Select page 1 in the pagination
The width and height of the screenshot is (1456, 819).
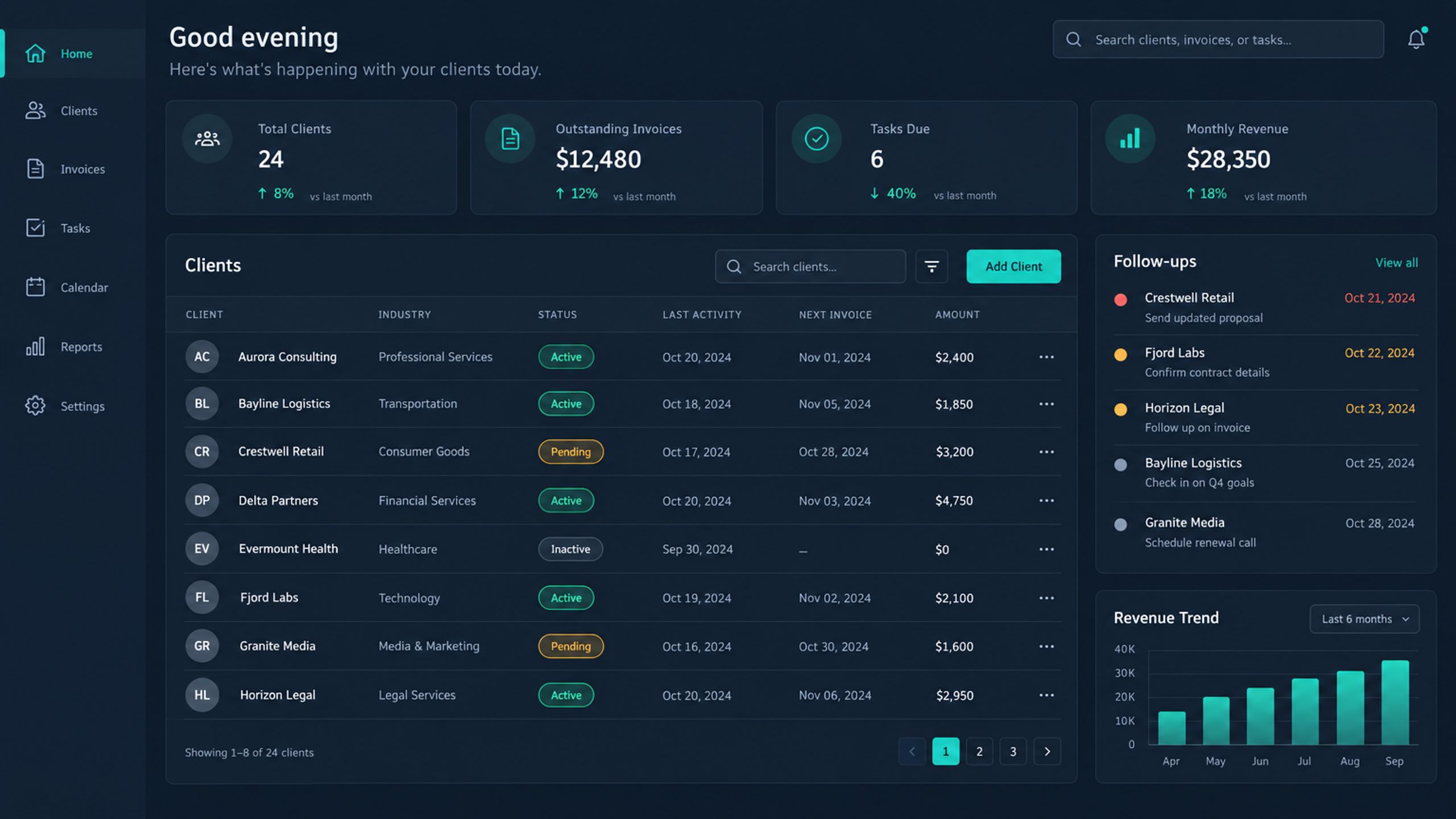(x=946, y=752)
